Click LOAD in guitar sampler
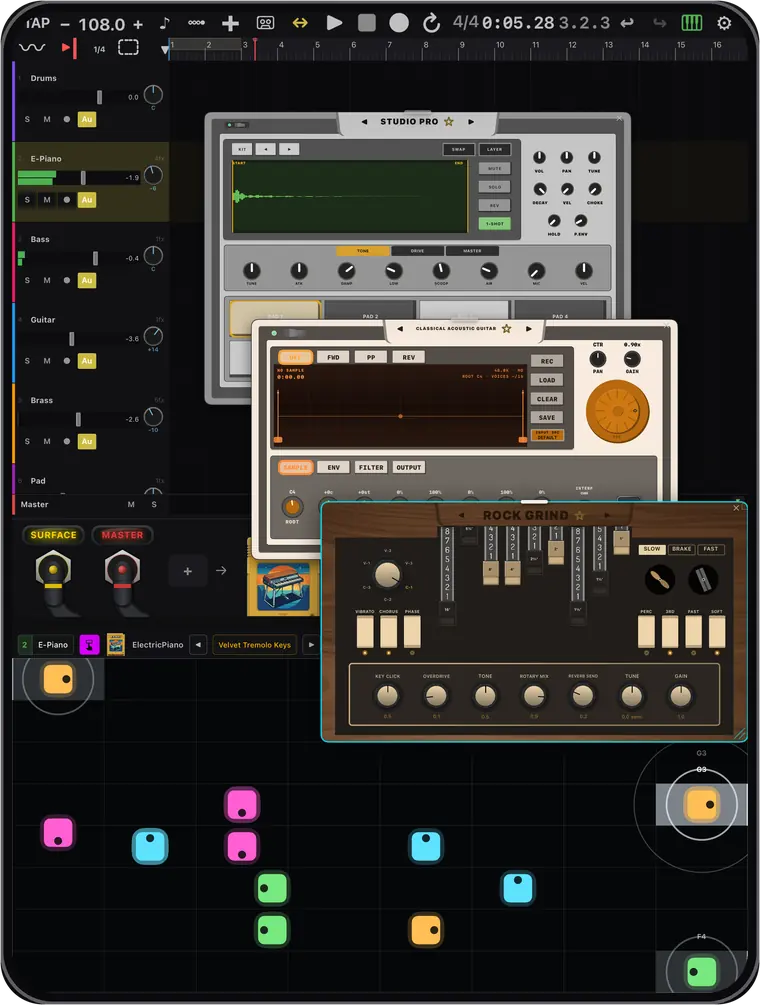 pos(547,380)
